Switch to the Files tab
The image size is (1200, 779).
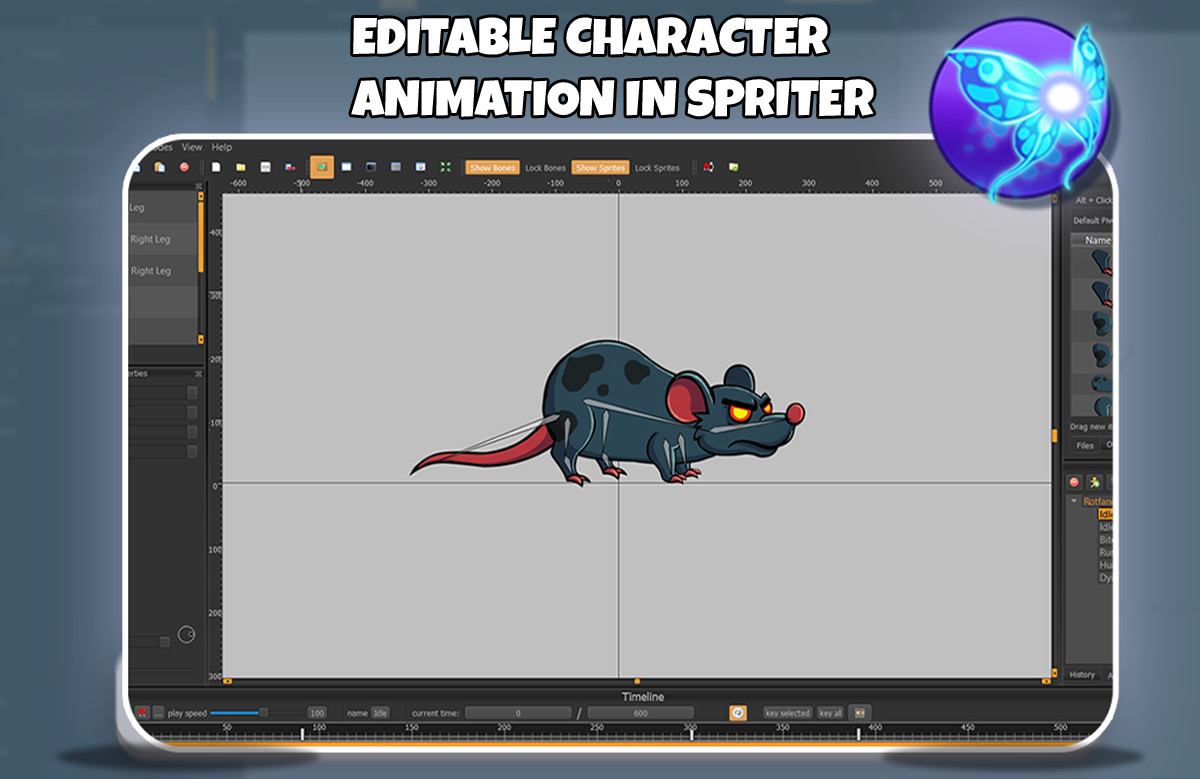[x=1085, y=445]
